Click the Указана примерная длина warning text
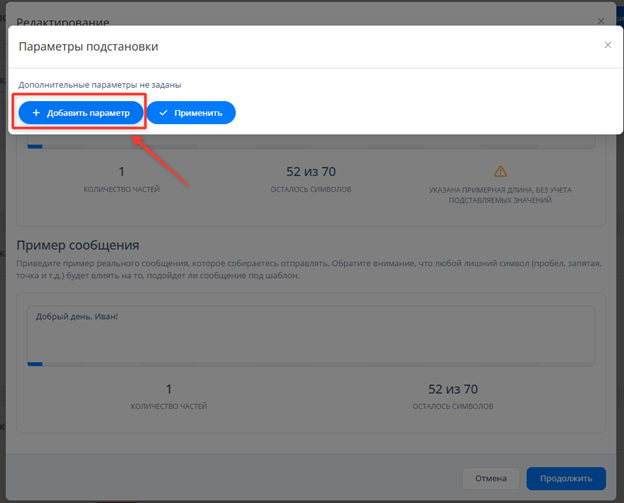 (x=500, y=194)
